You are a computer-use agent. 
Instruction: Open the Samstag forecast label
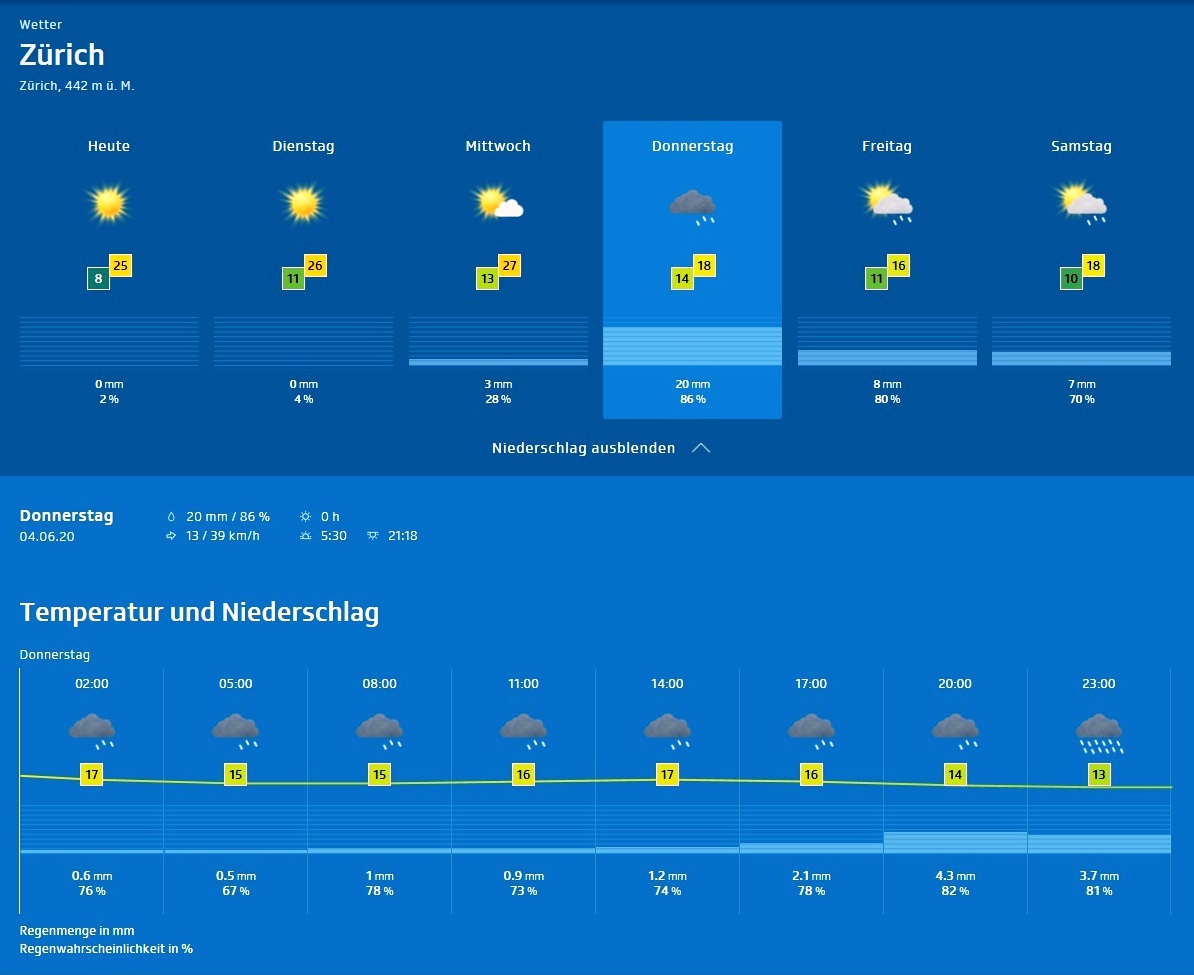pos(1081,146)
